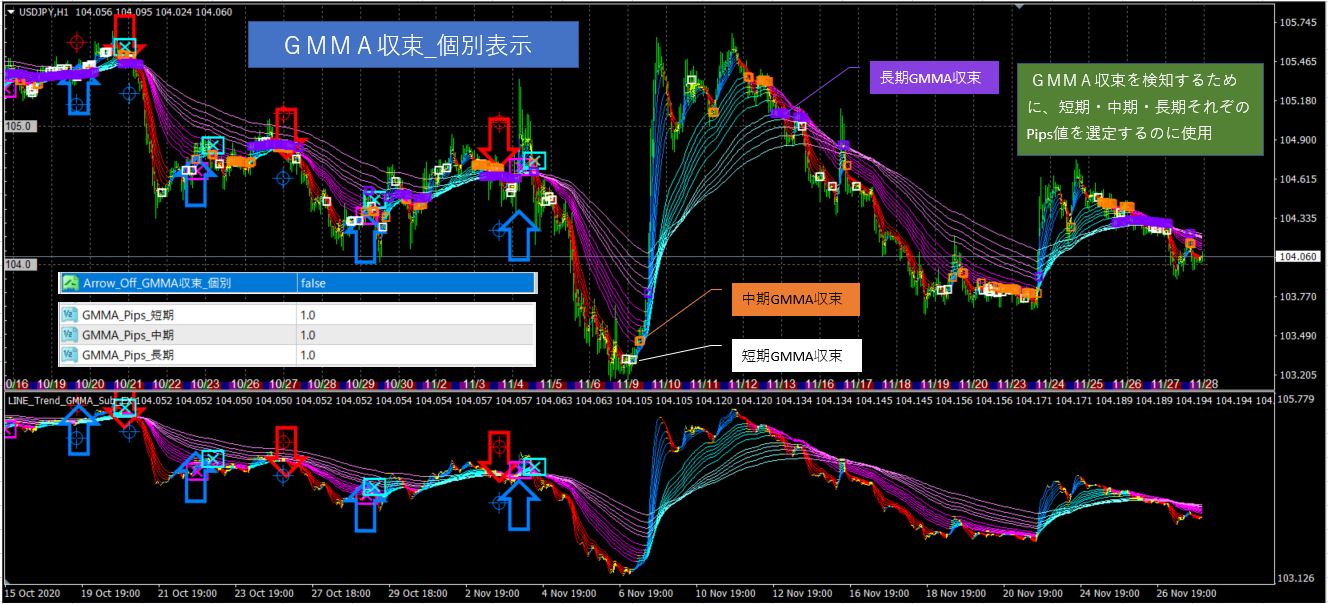
Task: Click the 10/21 date label on main chart
Action: coord(128,384)
